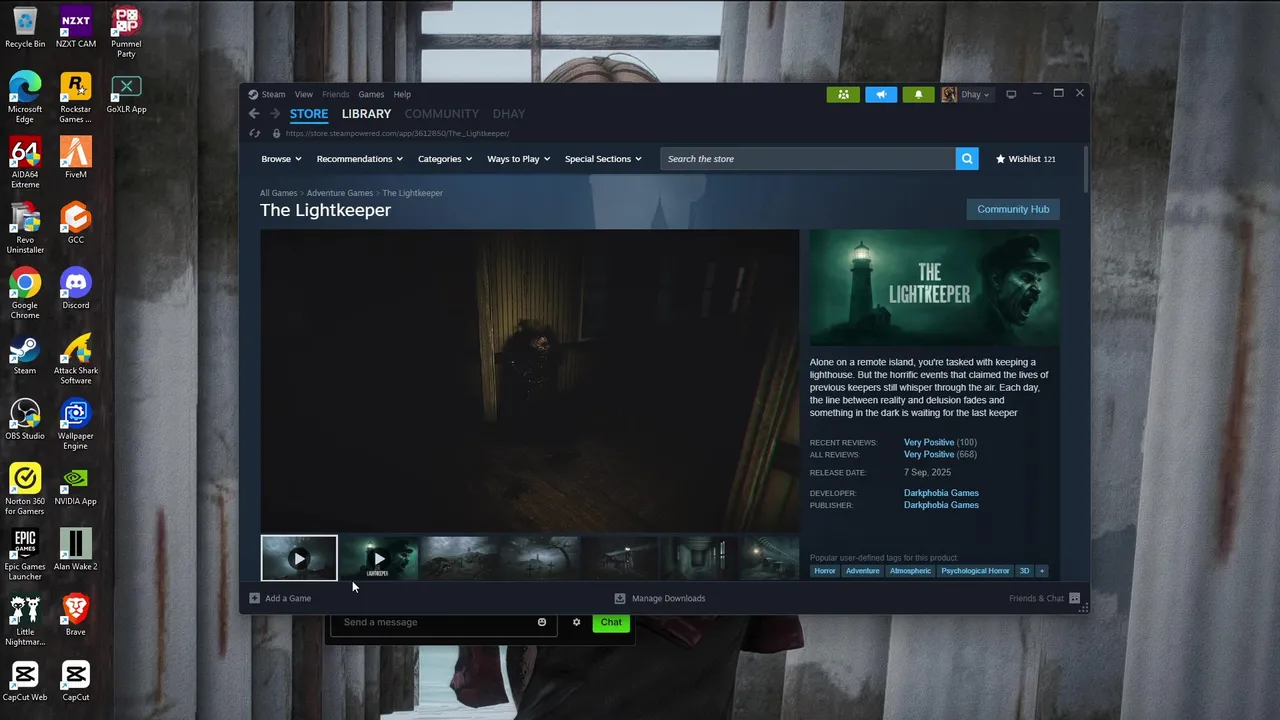The height and width of the screenshot is (720, 1280).
Task: Open Steam notifications bell
Action: coord(918,94)
